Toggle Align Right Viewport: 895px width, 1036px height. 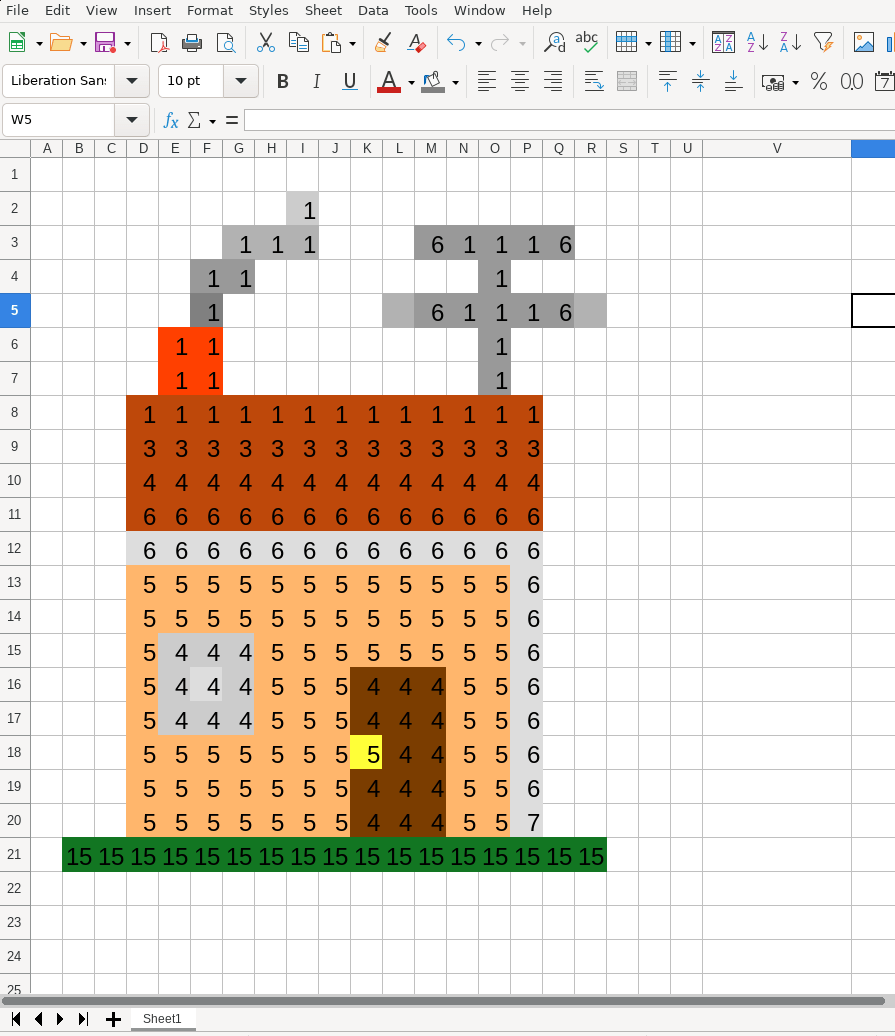click(x=553, y=81)
